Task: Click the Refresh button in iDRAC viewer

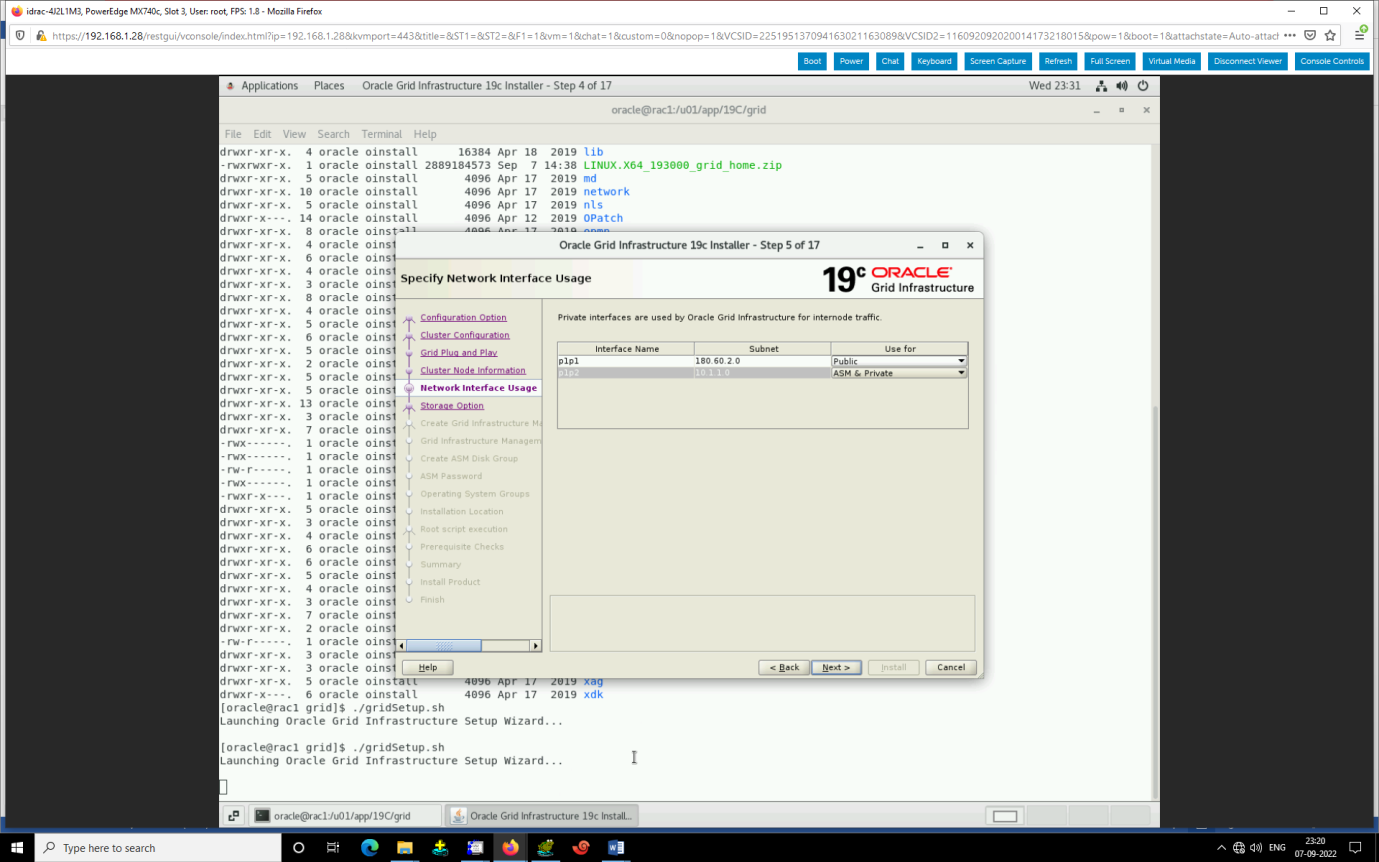Action: (x=1058, y=61)
